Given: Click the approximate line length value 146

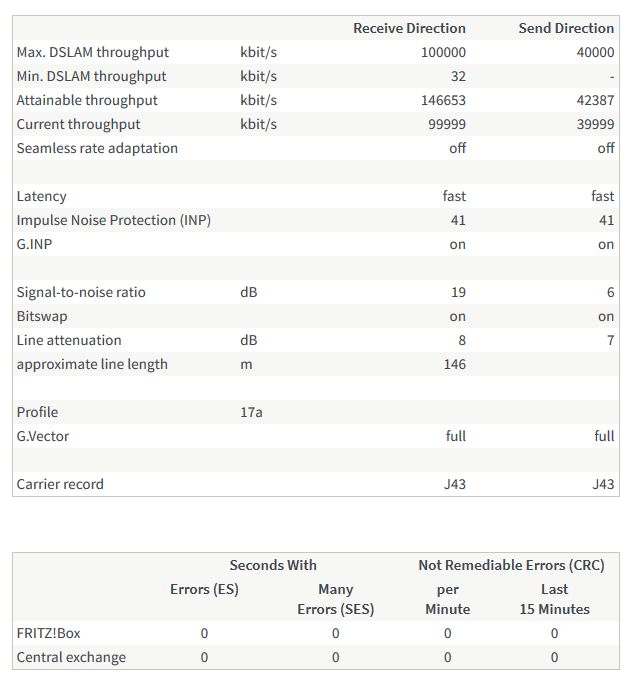Looking at the screenshot, I should point(453,364).
